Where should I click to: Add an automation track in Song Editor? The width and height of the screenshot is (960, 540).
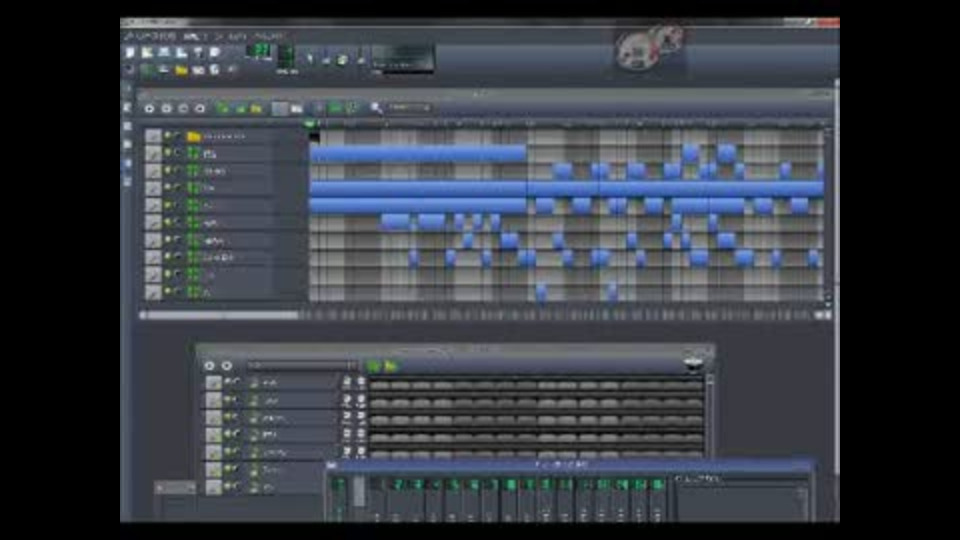click(x=257, y=109)
